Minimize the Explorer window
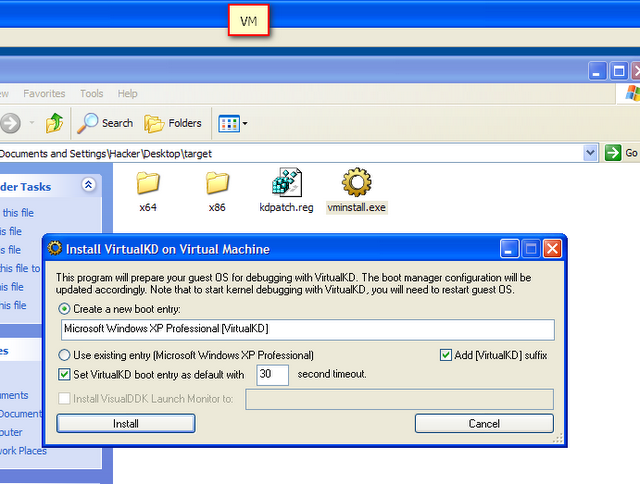 click(x=597, y=71)
